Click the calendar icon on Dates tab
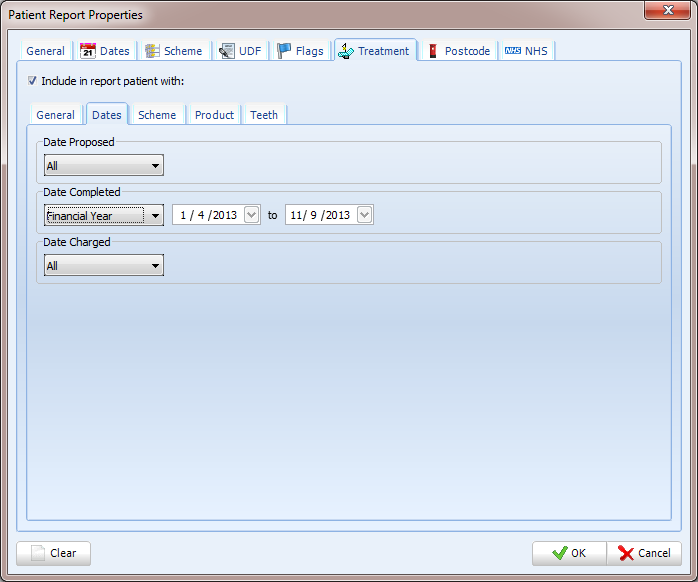Image resolution: width=698 pixels, height=582 pixels. tap(88, 51)
